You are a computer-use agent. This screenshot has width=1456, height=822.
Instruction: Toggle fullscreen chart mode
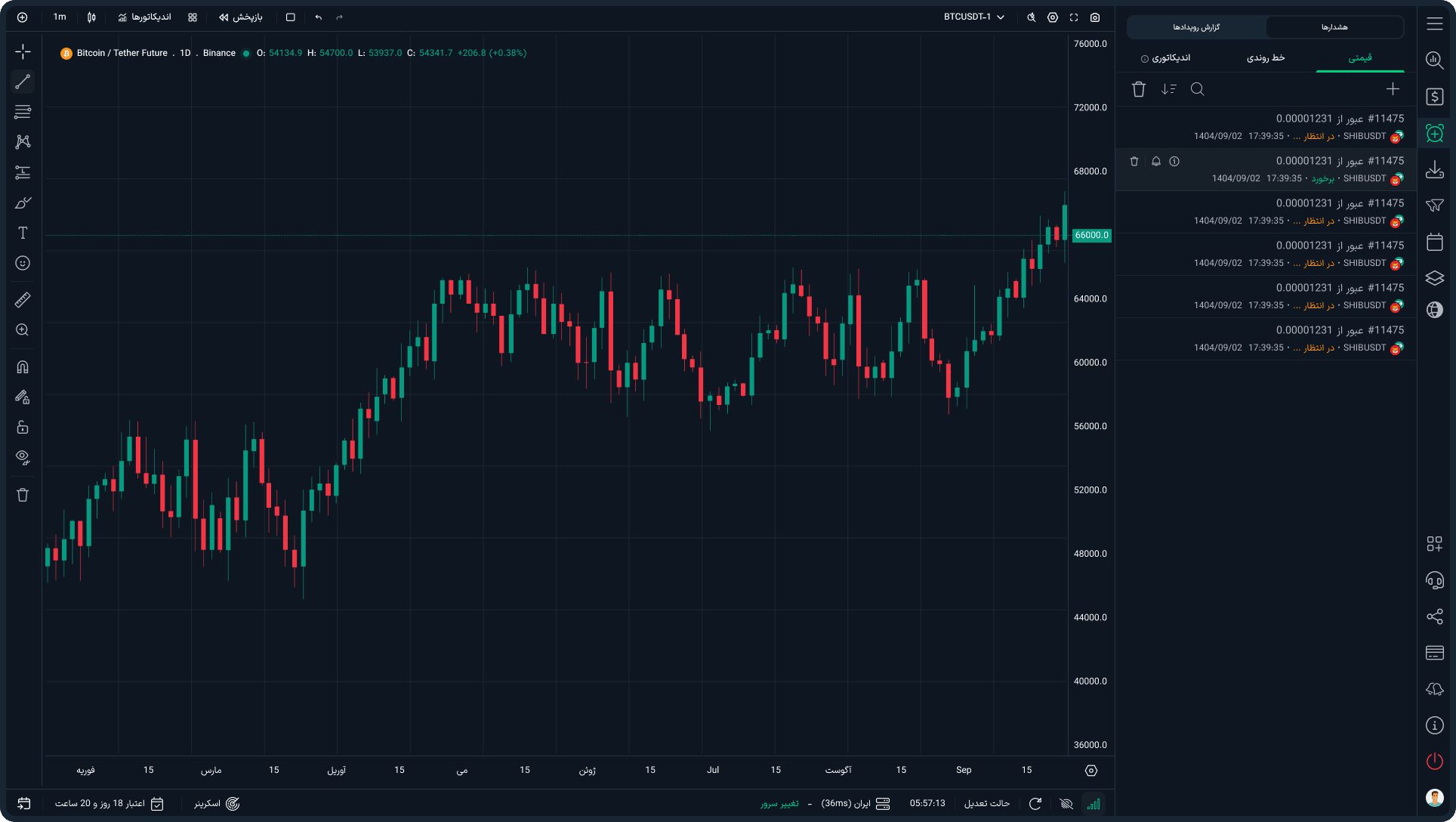[x=1074, y=17]
